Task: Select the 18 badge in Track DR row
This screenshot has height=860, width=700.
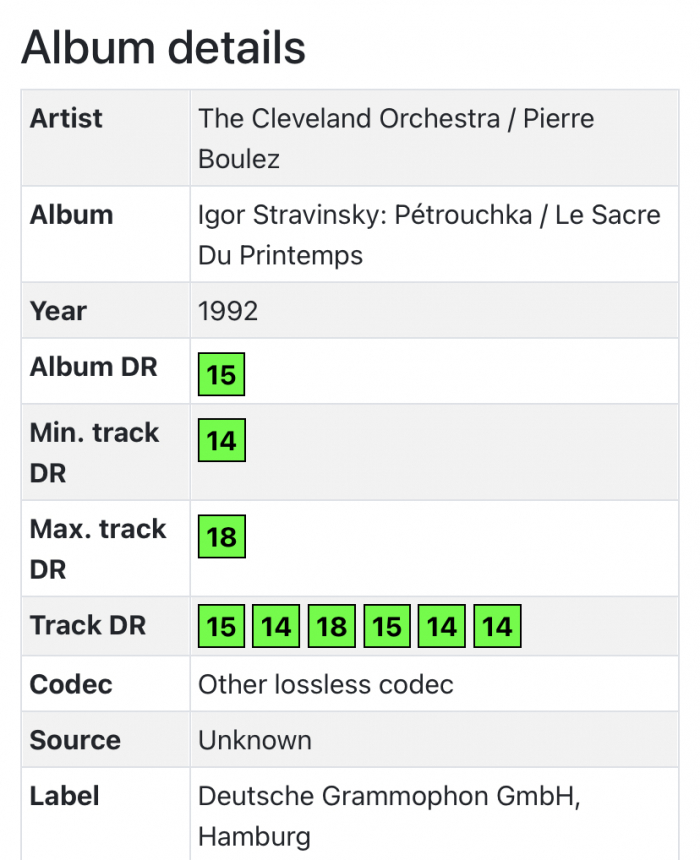Action: coord(332,627)
